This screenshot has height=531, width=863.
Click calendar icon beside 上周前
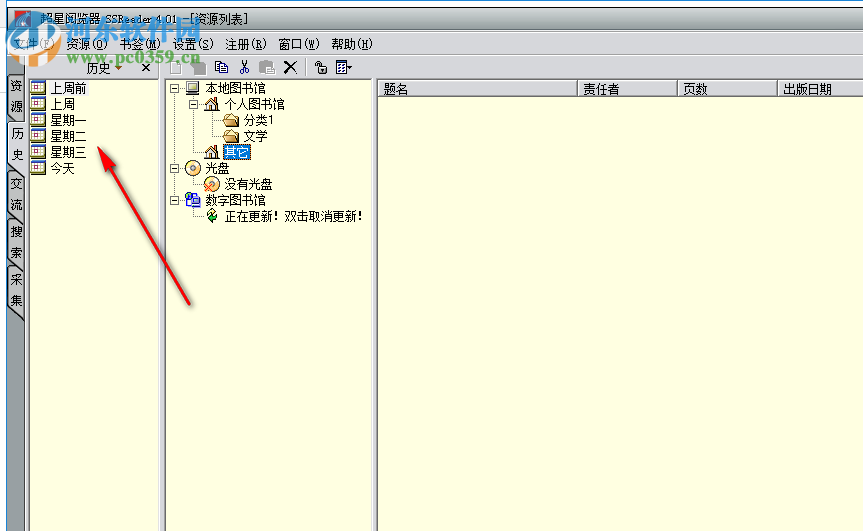coord(38,87)
